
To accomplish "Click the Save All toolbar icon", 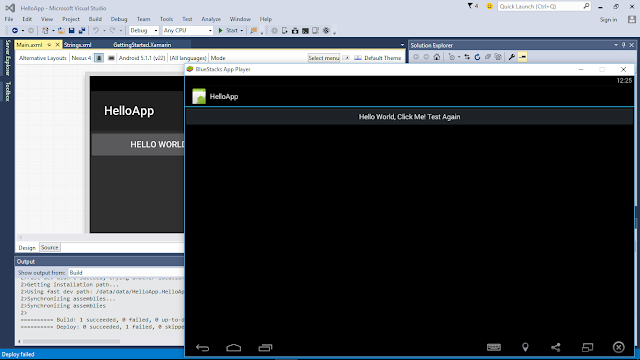I will (x=82, y=31).
